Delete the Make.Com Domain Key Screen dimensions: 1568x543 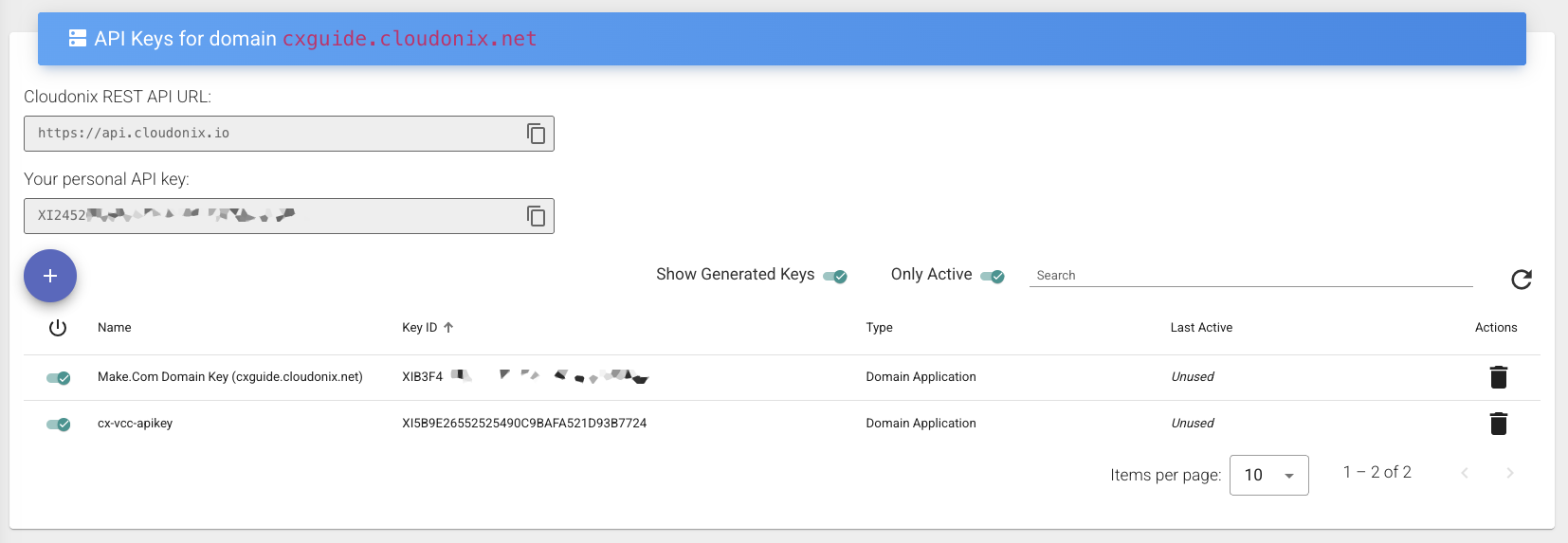point(1498,377)
